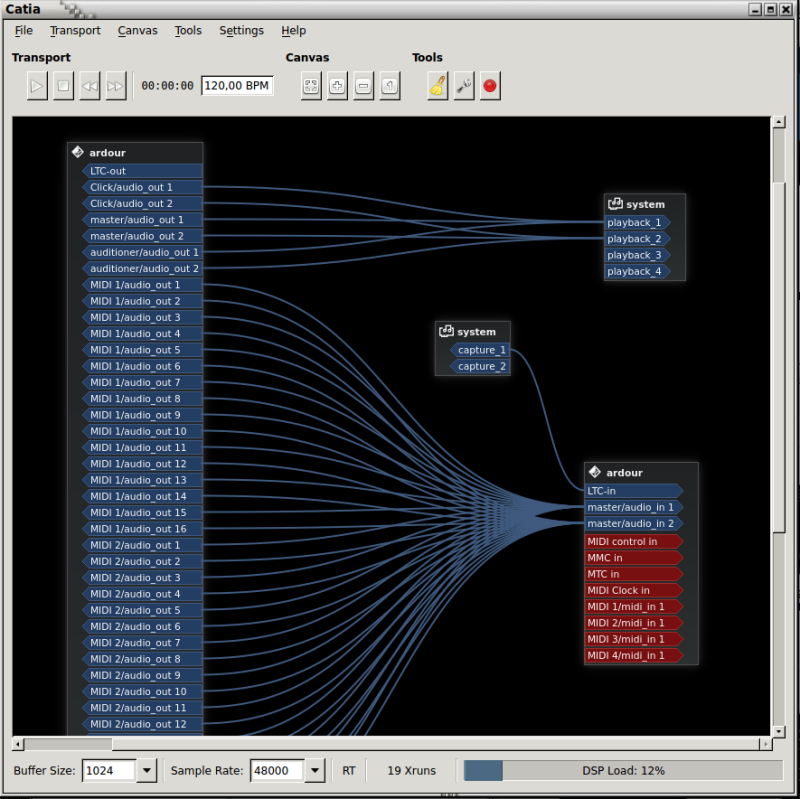Click the ardour diamond icon on outputs box
The width and height of the screenshot is (800, 799).
click(78, 152)
